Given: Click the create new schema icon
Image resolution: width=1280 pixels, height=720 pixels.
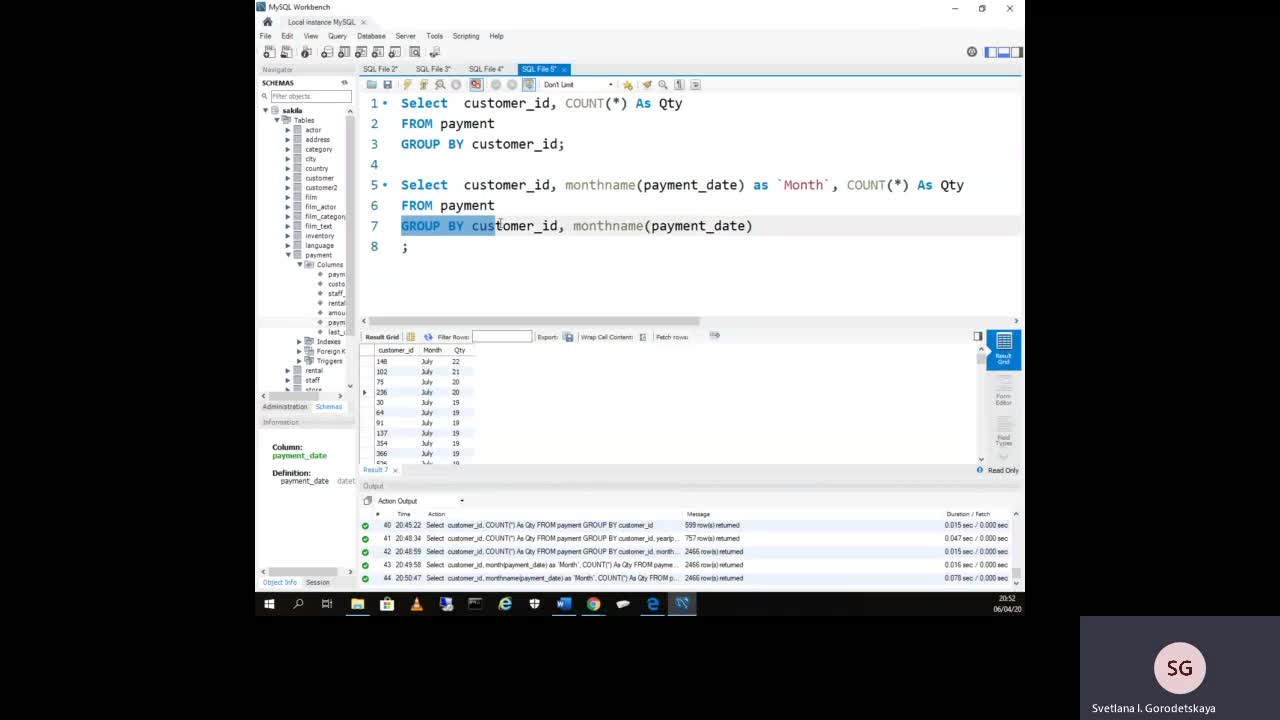Looking at the screenshot, I should (326, 52).
